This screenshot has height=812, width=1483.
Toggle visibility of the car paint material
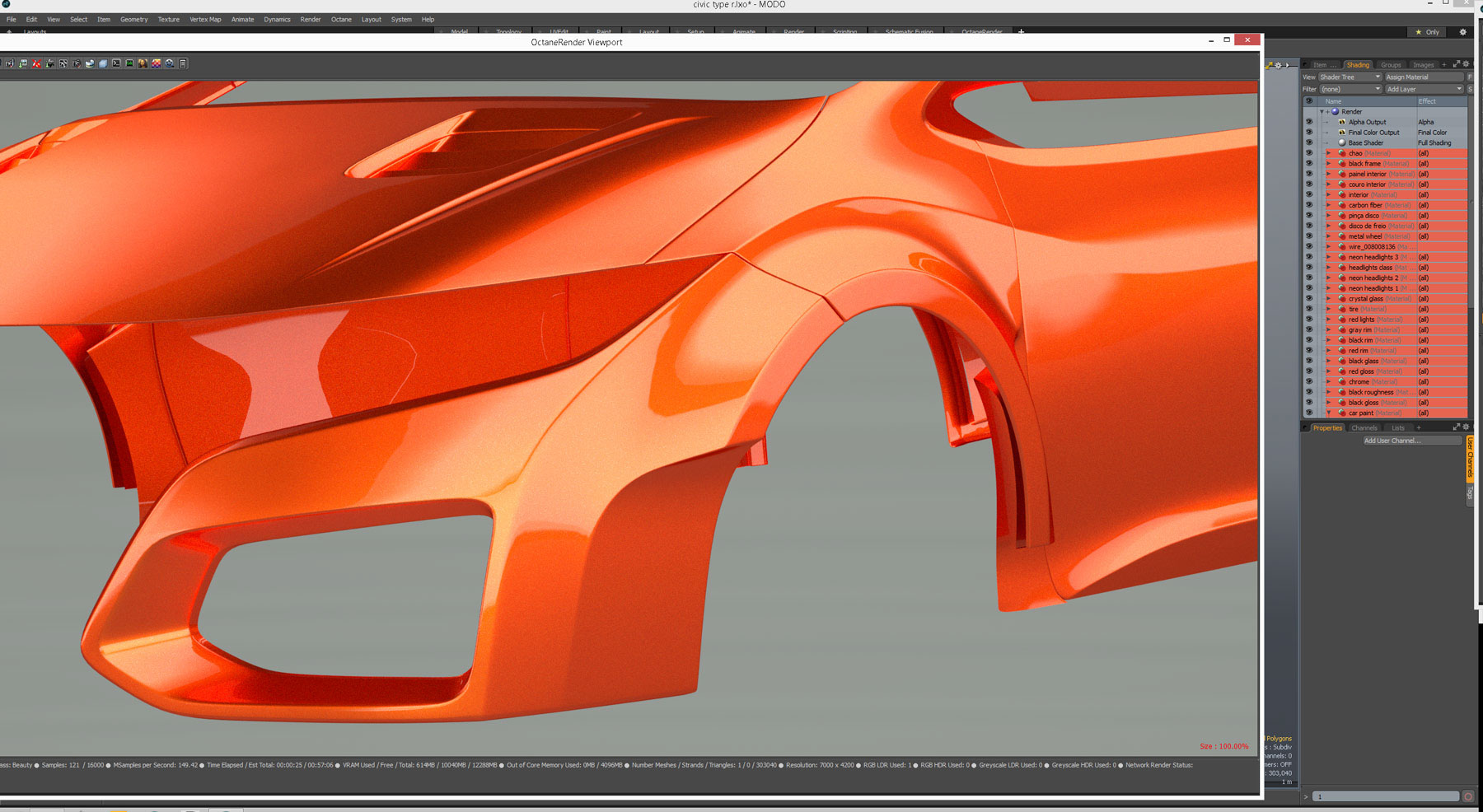click(1309, 413)
